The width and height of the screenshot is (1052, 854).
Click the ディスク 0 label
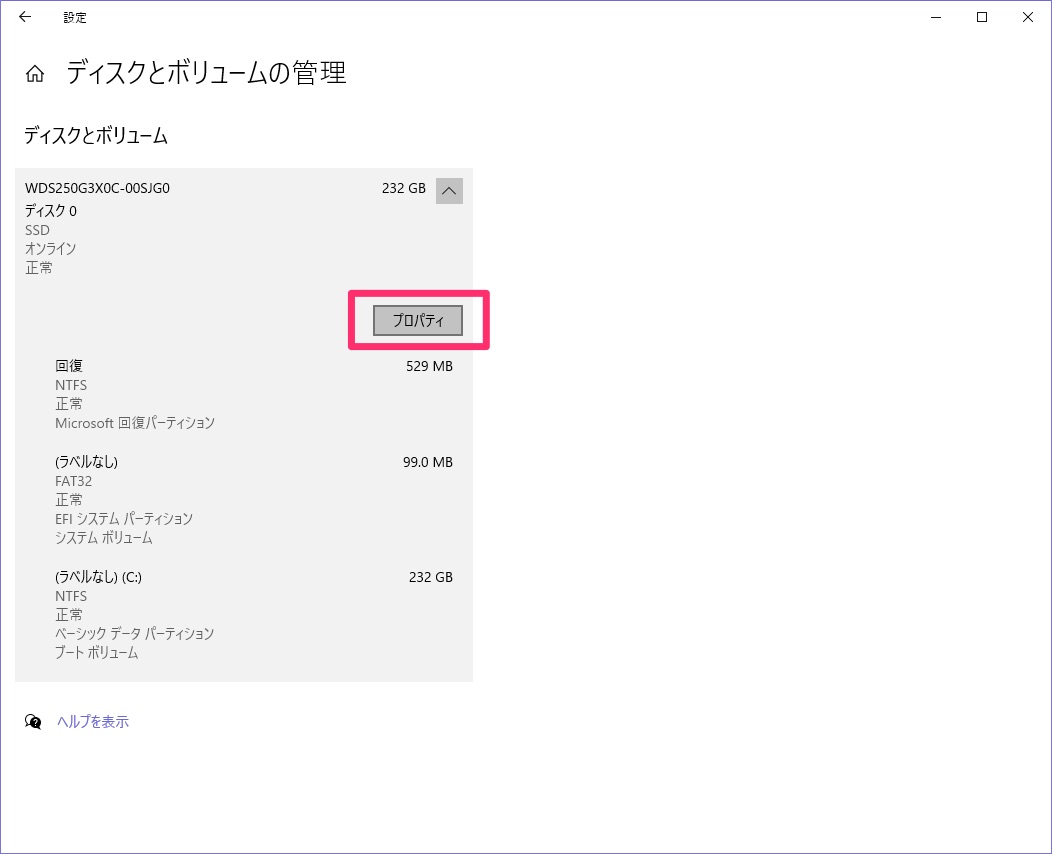point(51,211)
